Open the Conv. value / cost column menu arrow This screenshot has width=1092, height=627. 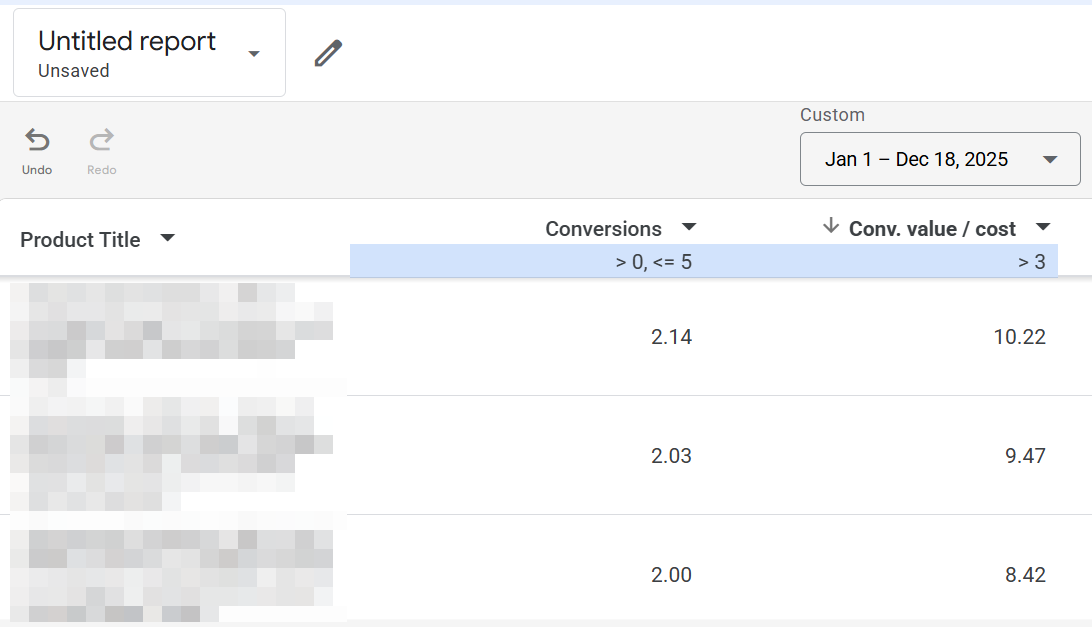(x=1043, y=226)
